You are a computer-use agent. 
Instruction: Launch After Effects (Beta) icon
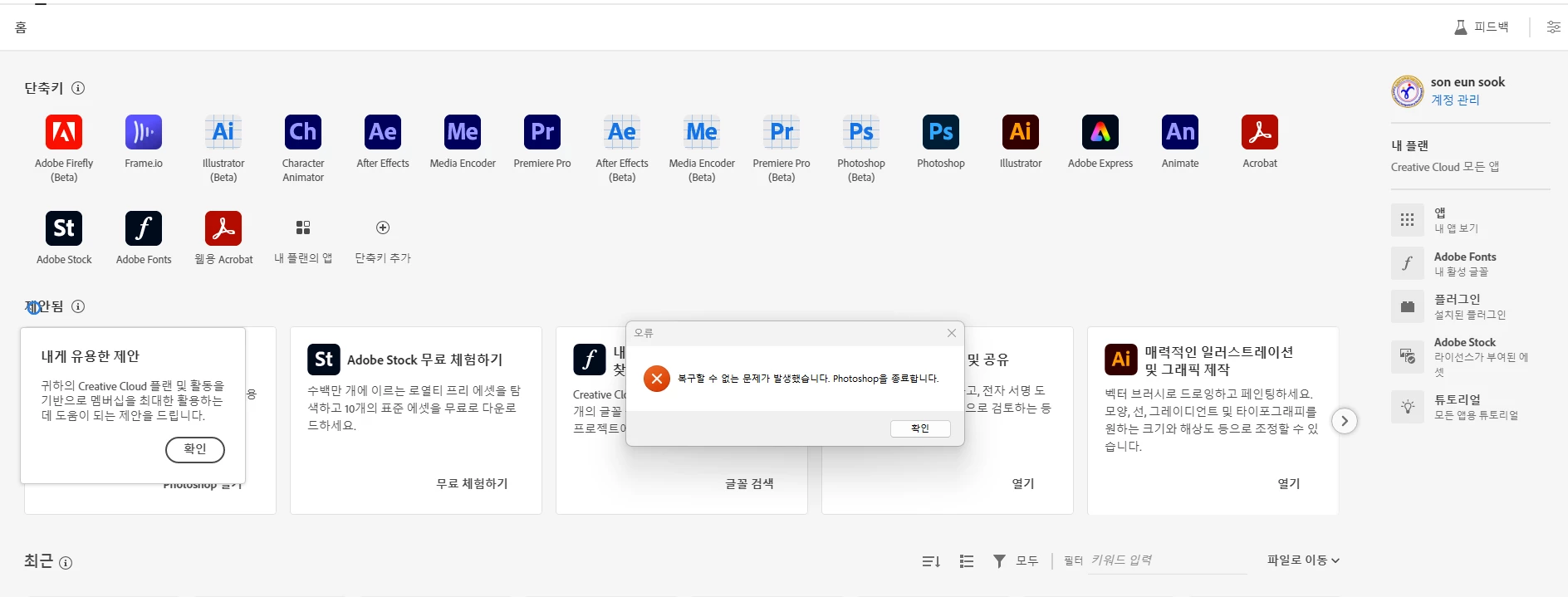click(622, 132)
